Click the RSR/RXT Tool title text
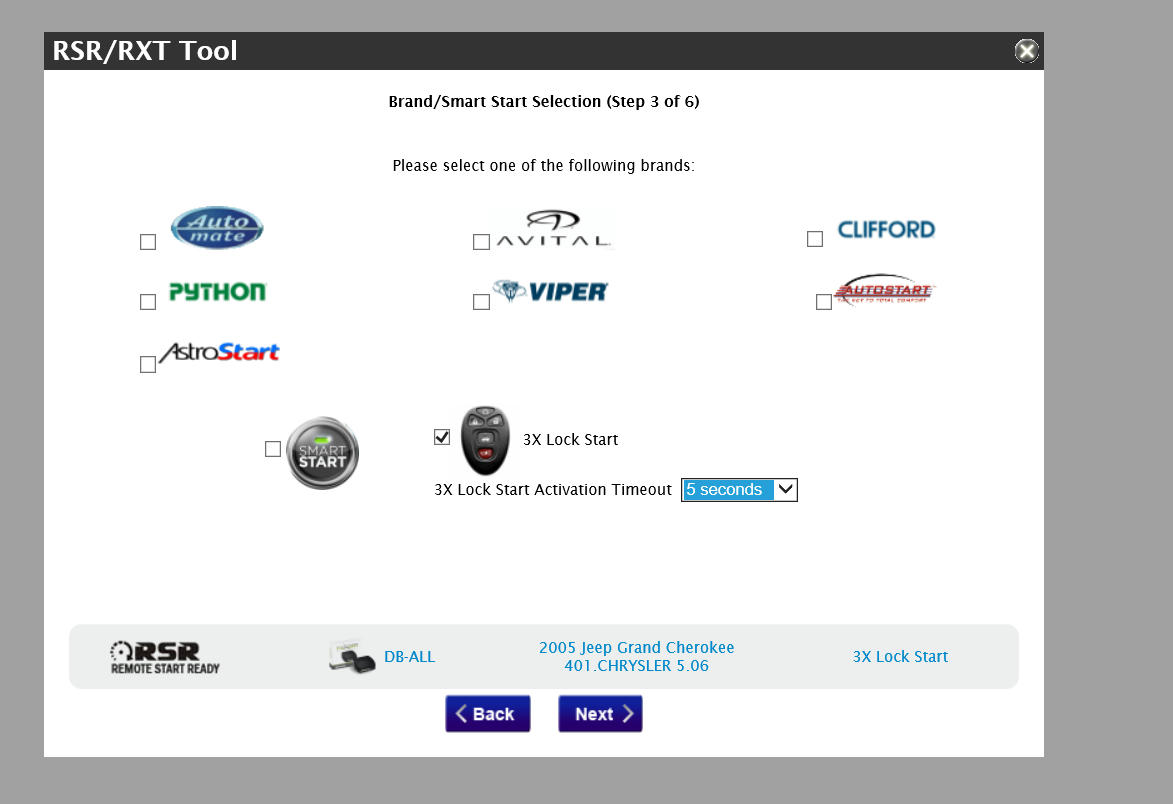1173x804 pixels. pyautogui.click(x=145, y=51)
